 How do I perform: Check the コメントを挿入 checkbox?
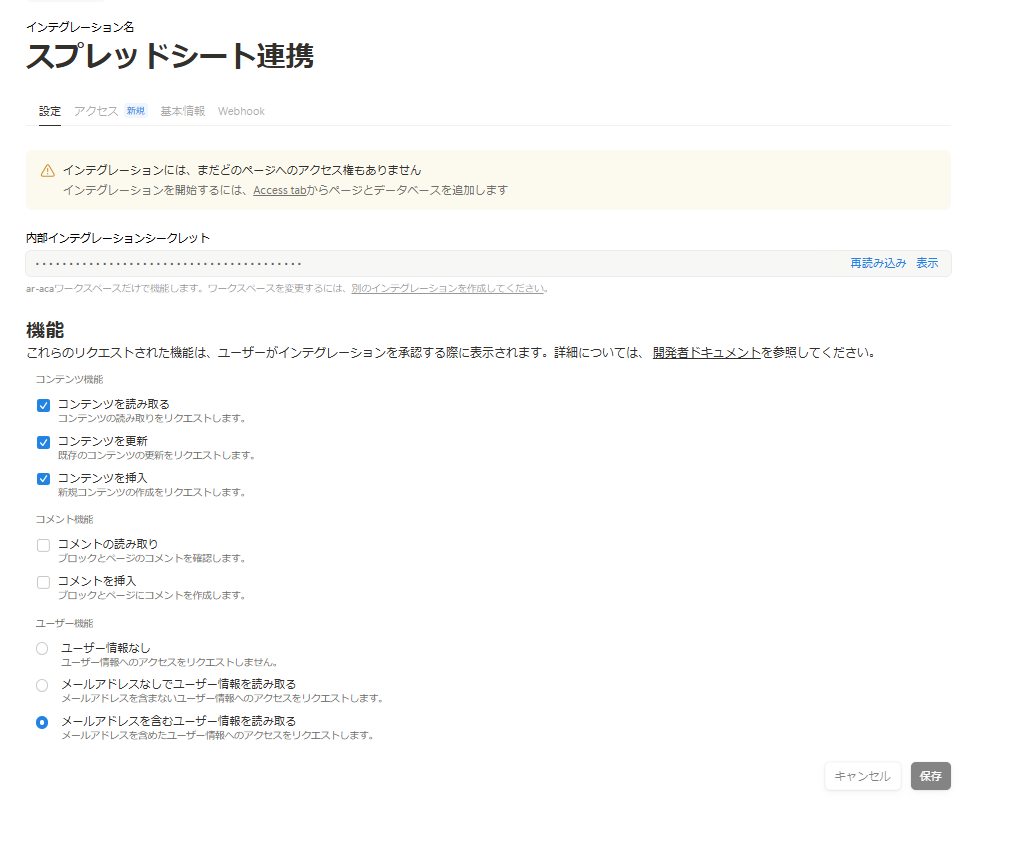(43, 582)
